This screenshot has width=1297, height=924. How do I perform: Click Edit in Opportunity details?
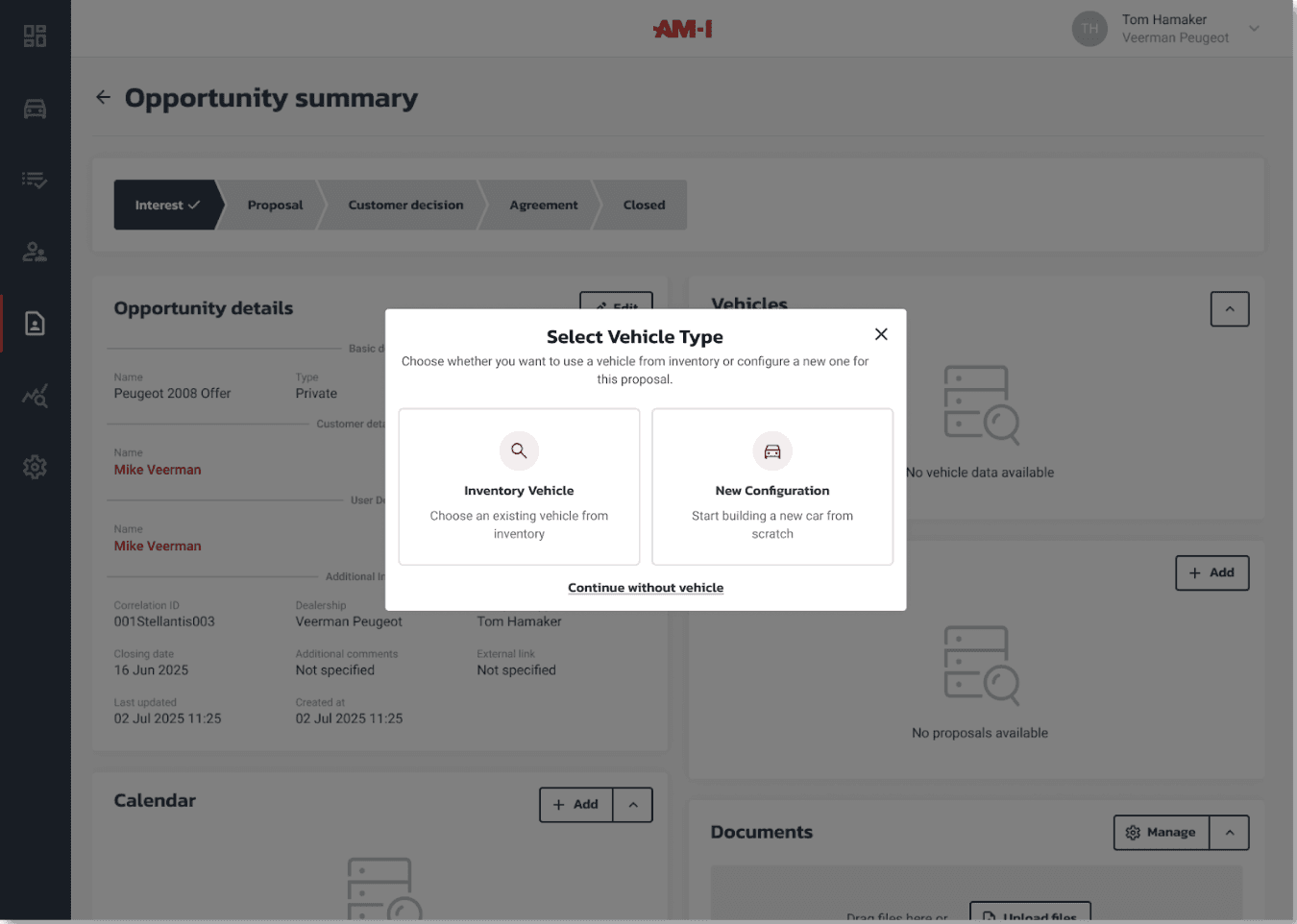pos(616,303)
